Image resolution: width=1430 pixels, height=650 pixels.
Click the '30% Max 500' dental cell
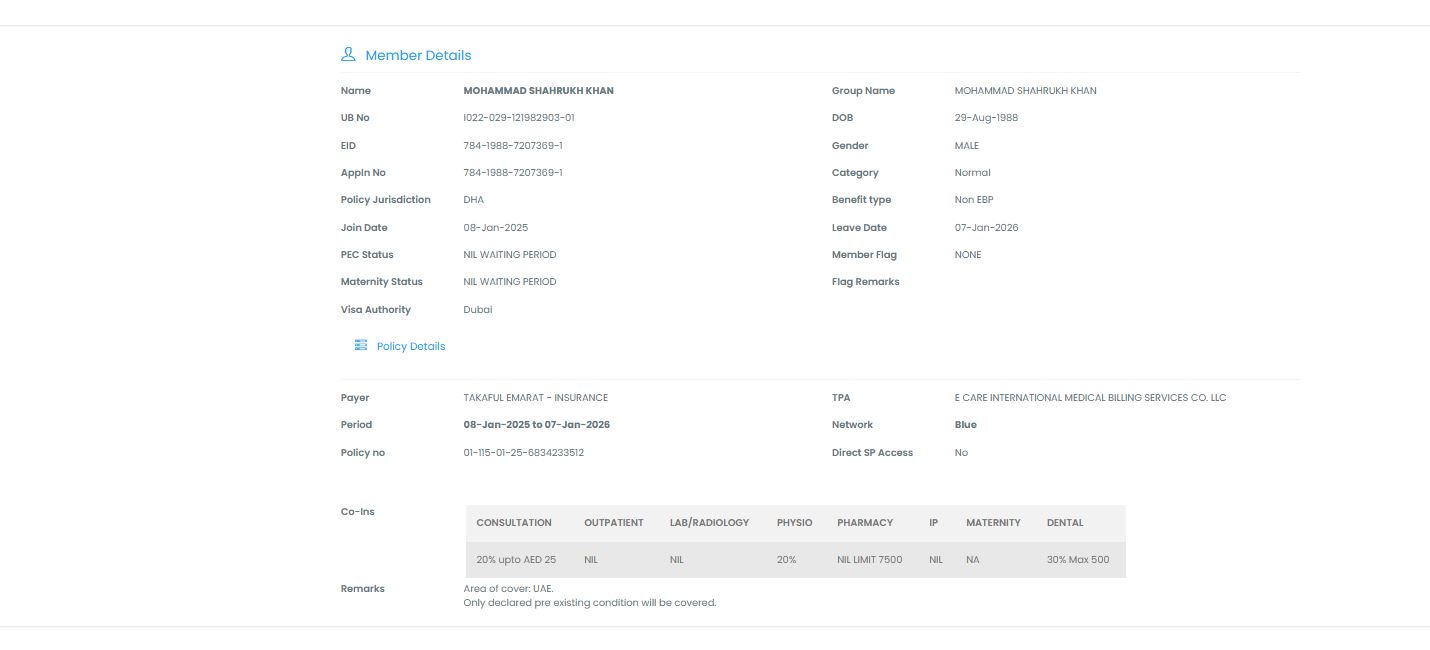tap(1078, 560)
